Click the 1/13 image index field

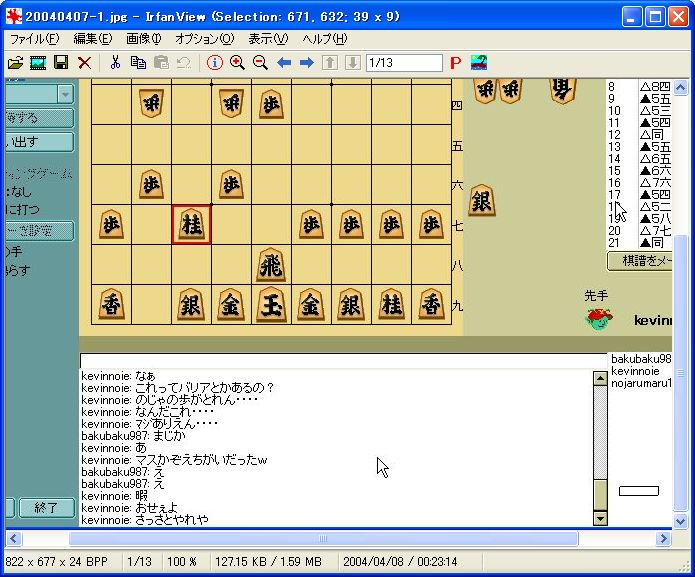click(x=404, y=63)
